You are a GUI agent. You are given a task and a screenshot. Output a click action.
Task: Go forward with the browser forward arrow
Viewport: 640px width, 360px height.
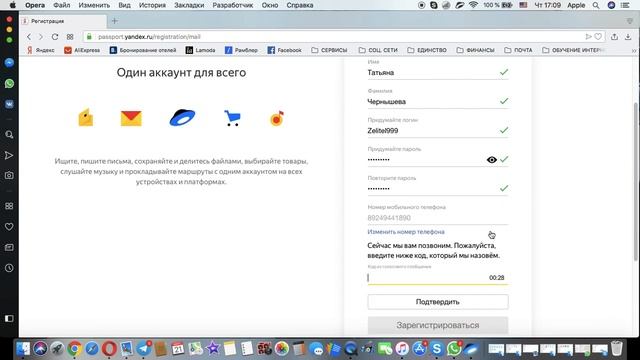[41, 37]
